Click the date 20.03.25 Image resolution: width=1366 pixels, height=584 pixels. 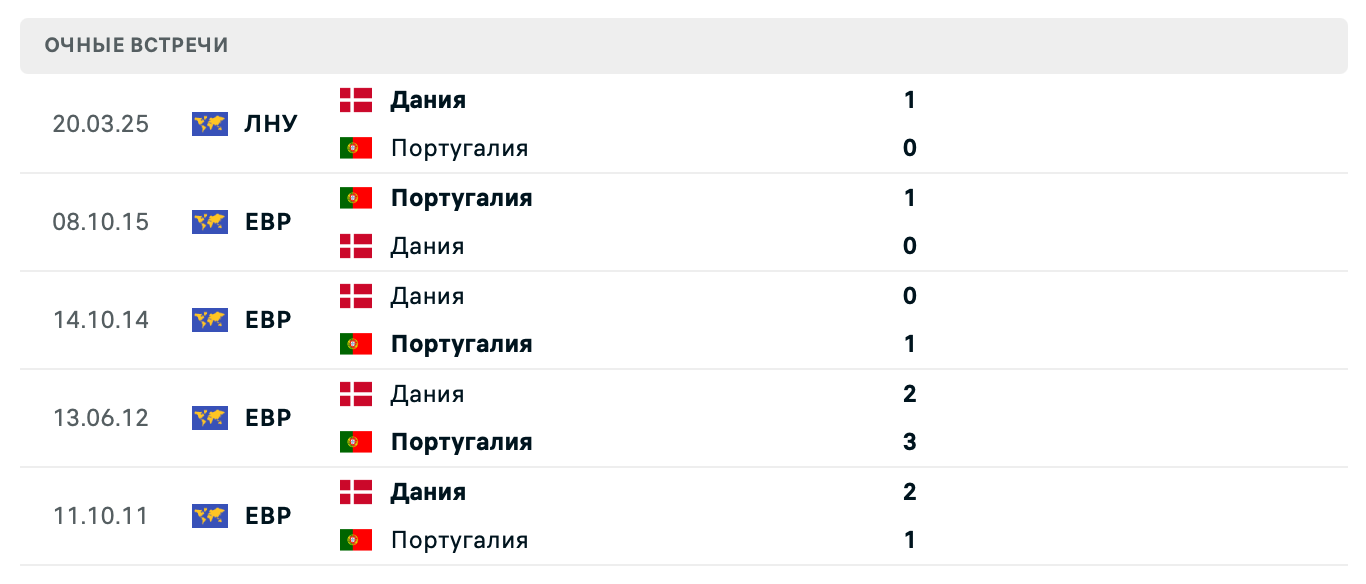pyautogui.click(x=100, y=124)
